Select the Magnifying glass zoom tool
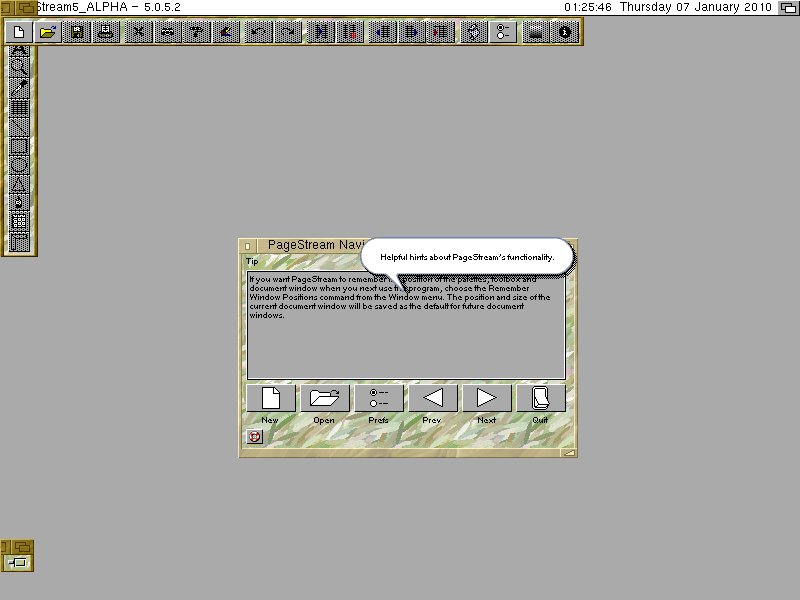 click(x=18, y=68)
